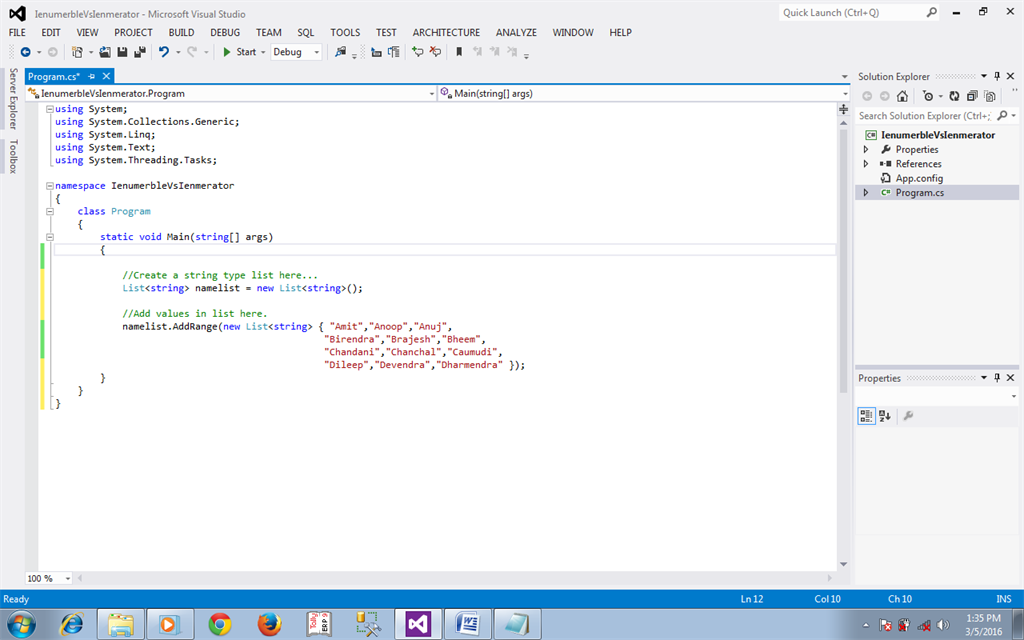
Task: Click the Save All icon in the toolbar
Action: [x=142, y=51]
